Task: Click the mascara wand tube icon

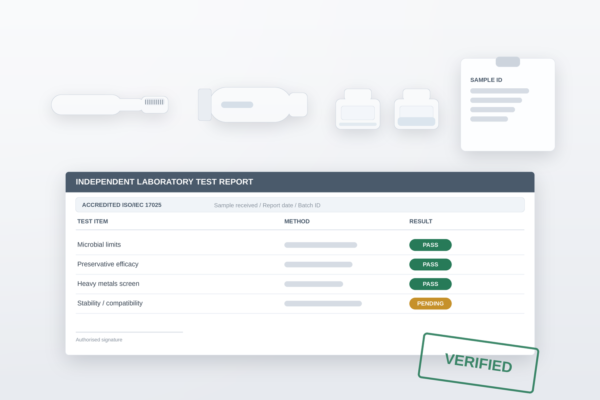Action: click(110, 104)
